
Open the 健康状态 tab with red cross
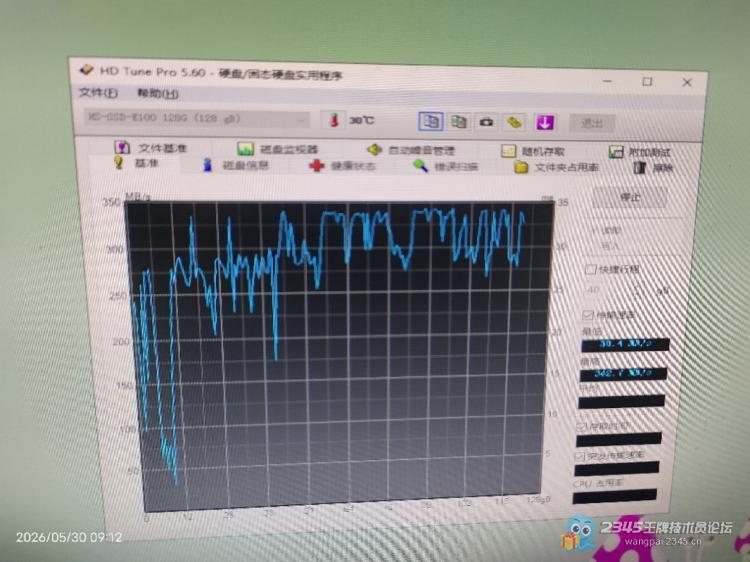point(342,166)
